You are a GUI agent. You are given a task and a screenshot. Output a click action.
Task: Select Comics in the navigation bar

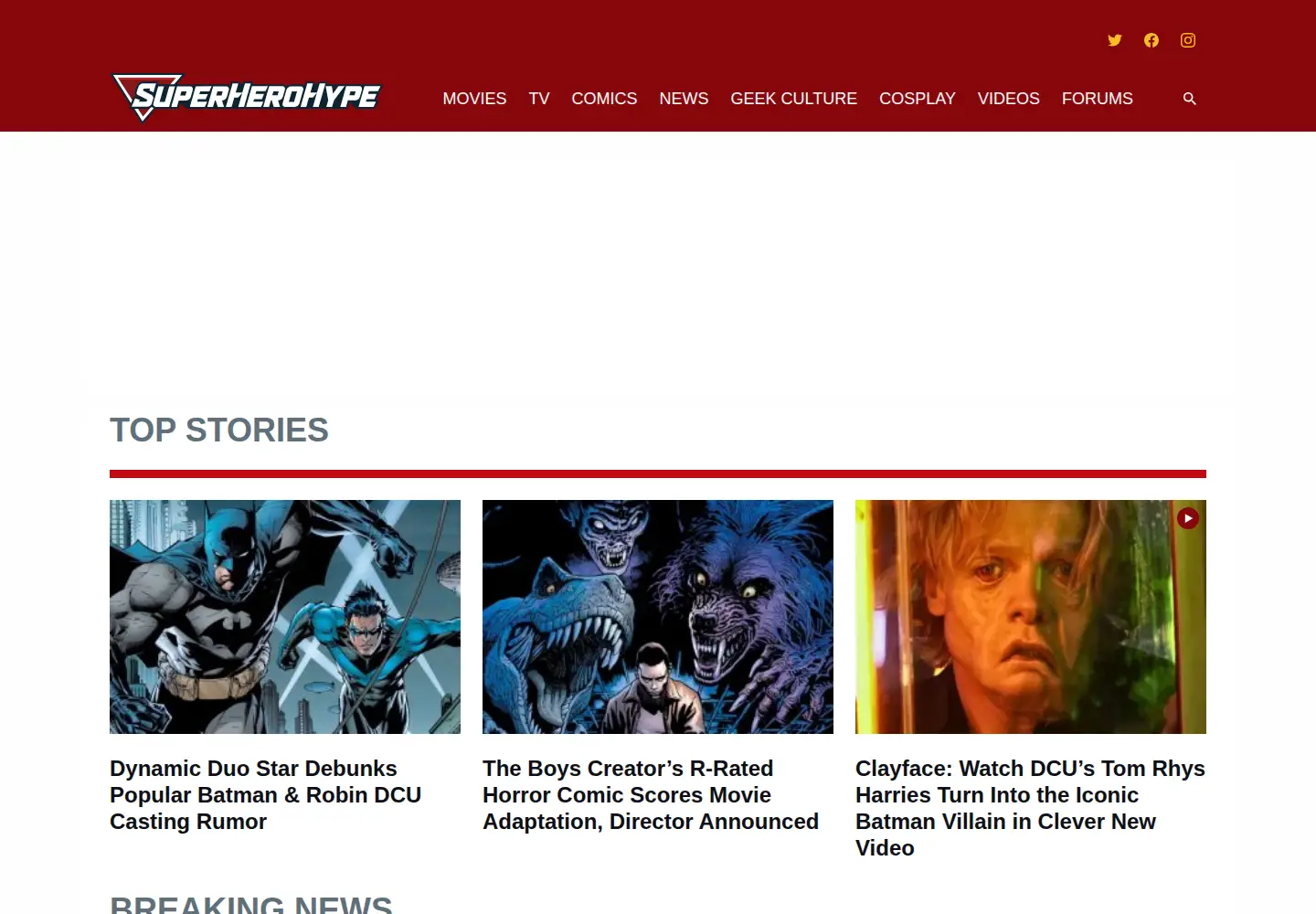[x=604, y=99]
